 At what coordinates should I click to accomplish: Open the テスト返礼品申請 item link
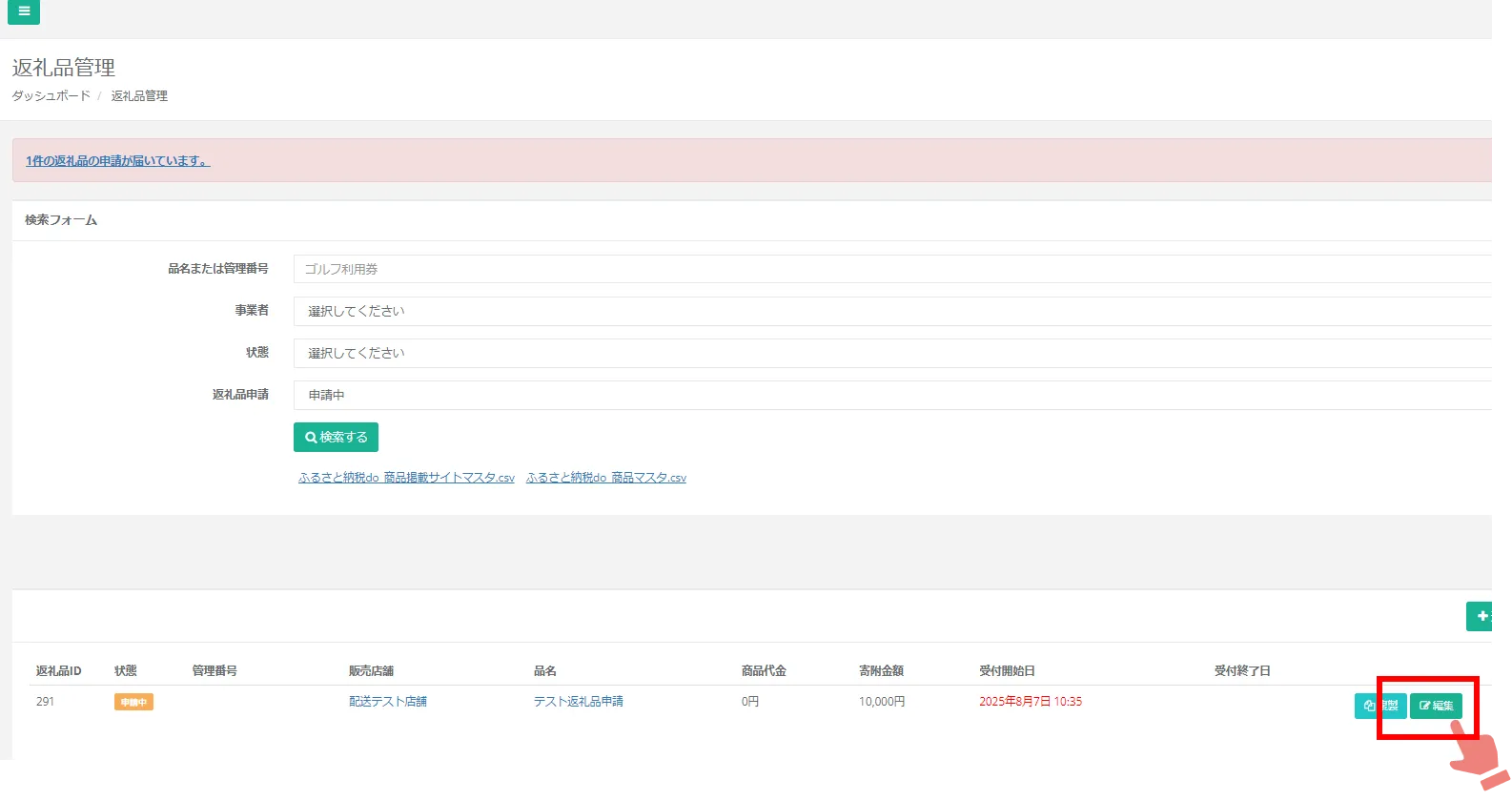pos(578,702)
